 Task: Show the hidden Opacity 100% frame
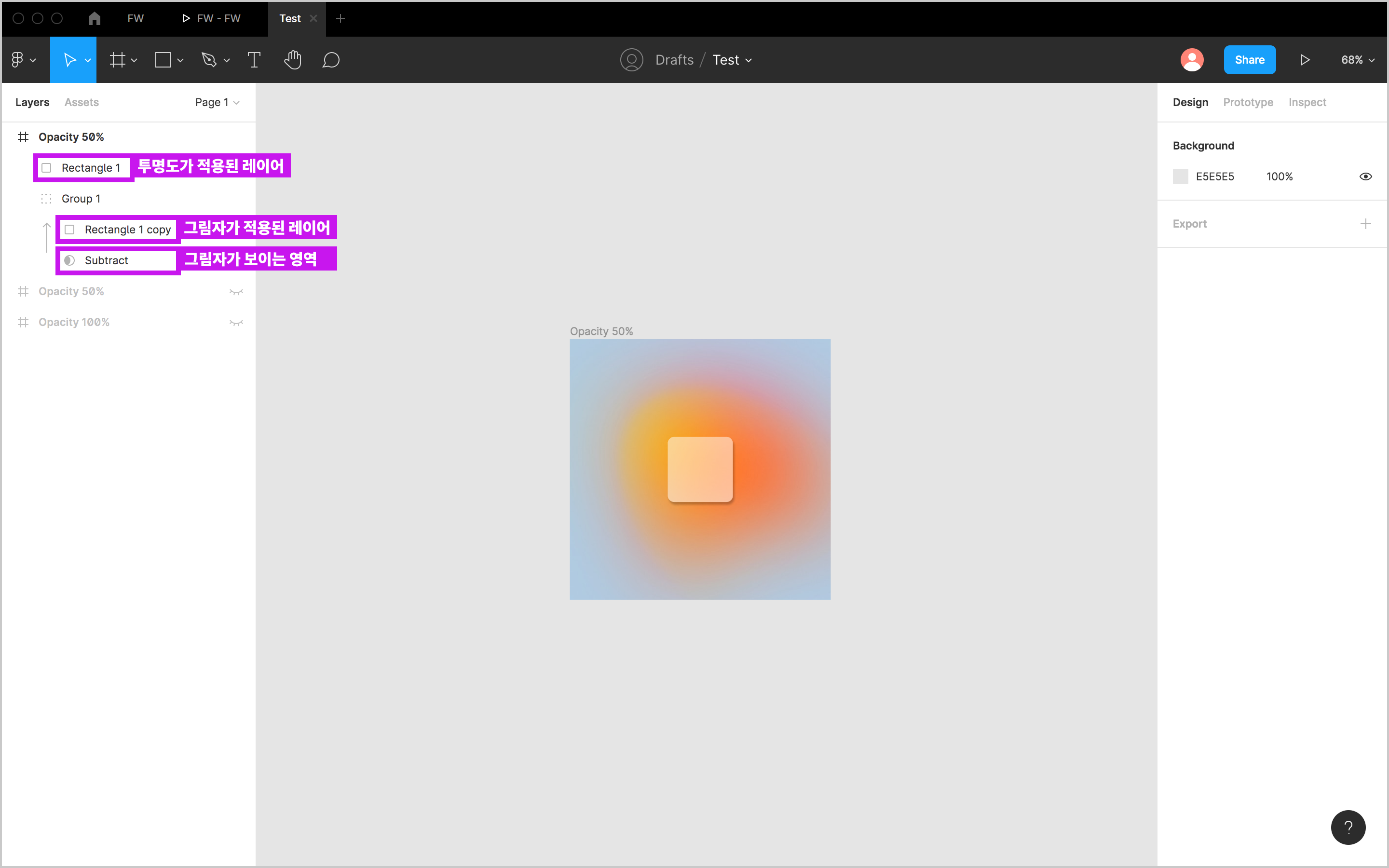point(236,323)
